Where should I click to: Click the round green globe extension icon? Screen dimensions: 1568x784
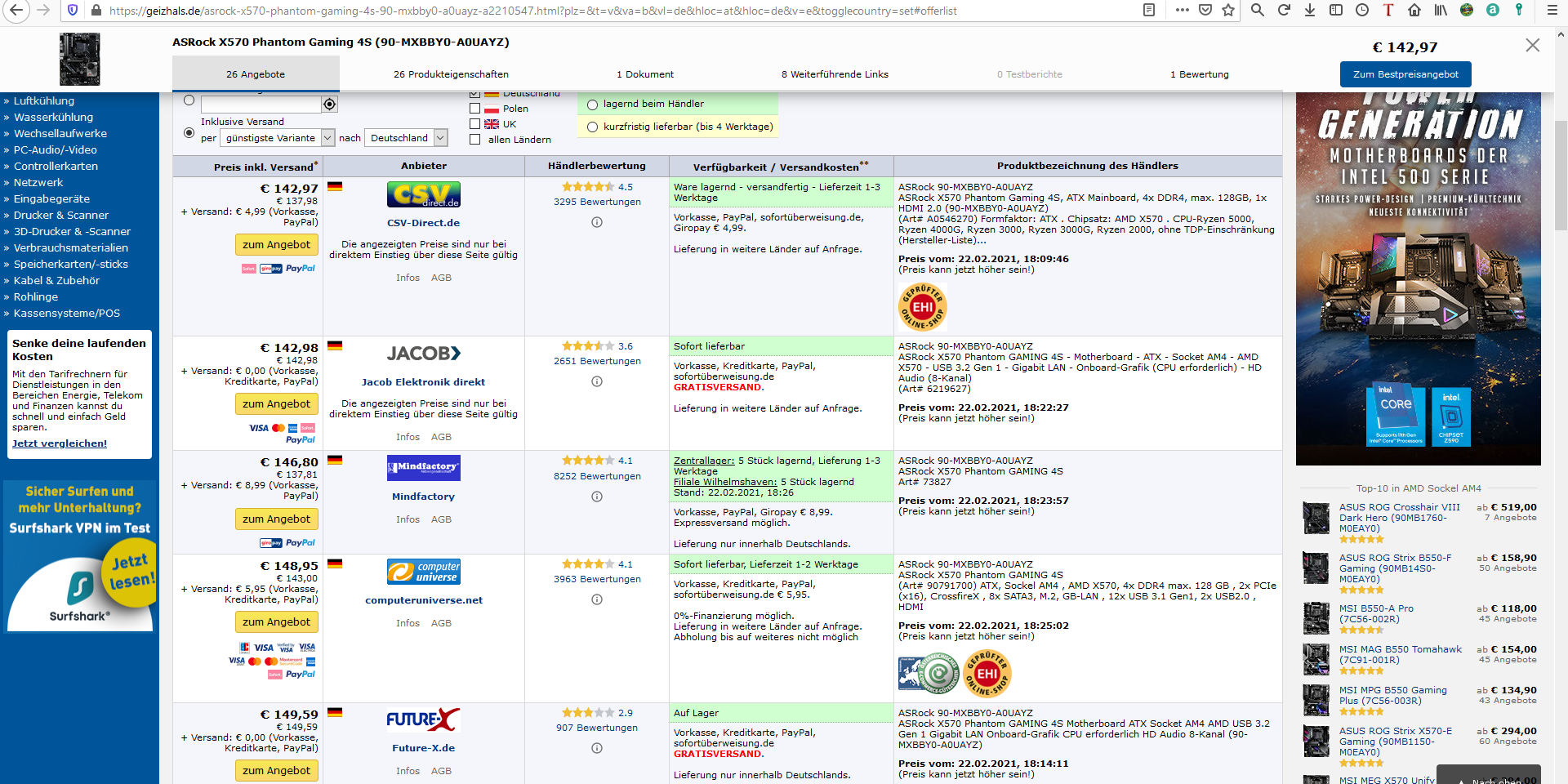click(x=1467, y=11)
